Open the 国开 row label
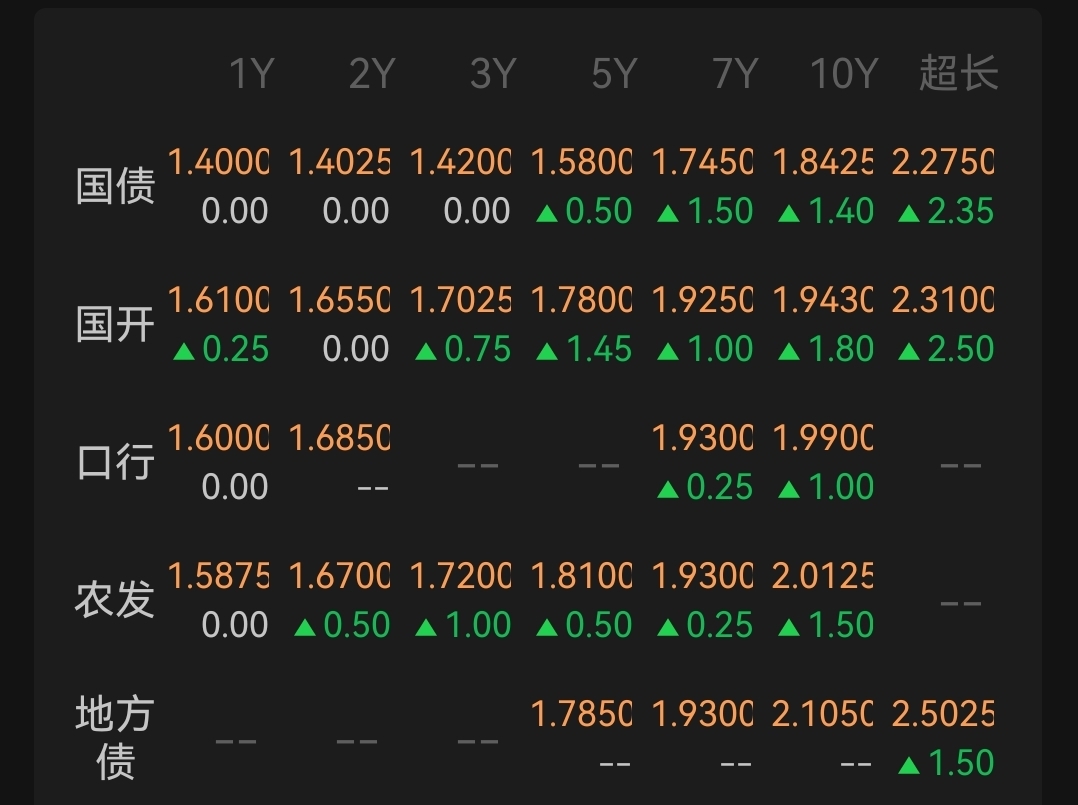This screenshot has height=805, width=1078. (x=115, y=324)
